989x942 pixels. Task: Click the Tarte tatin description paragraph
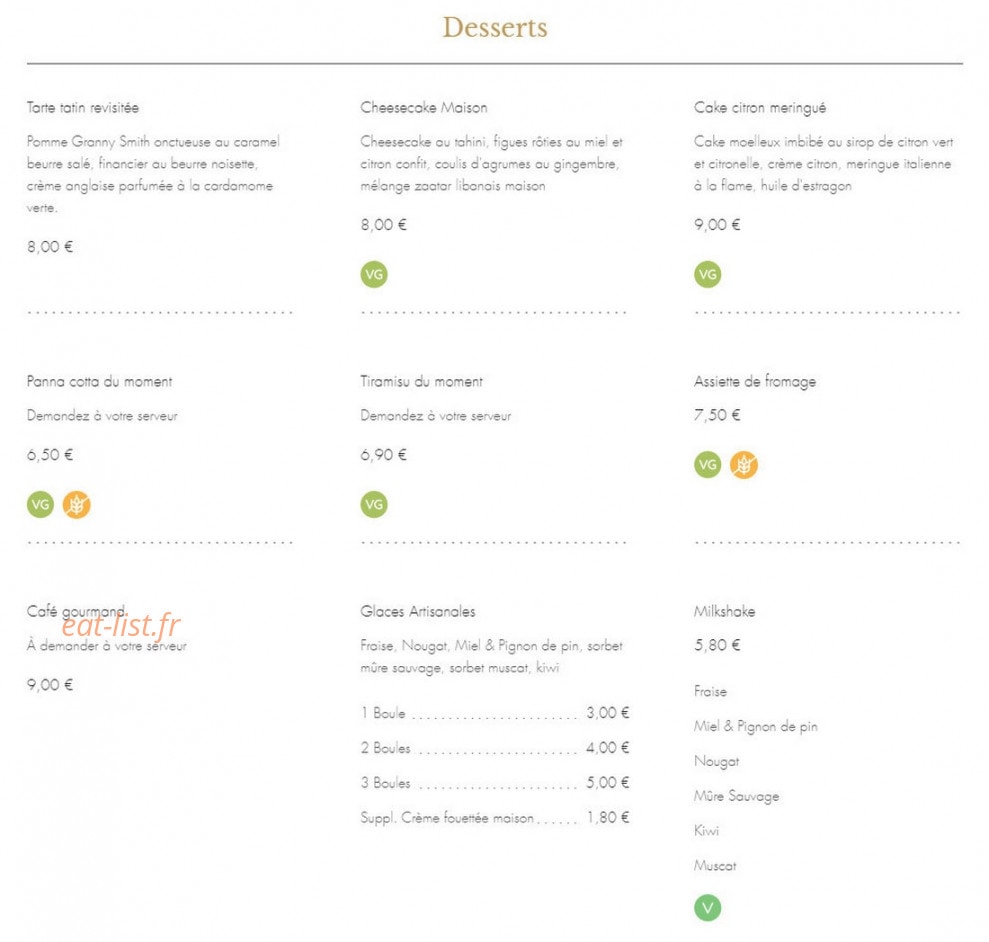pyautogui.click(x=153, y=175)
